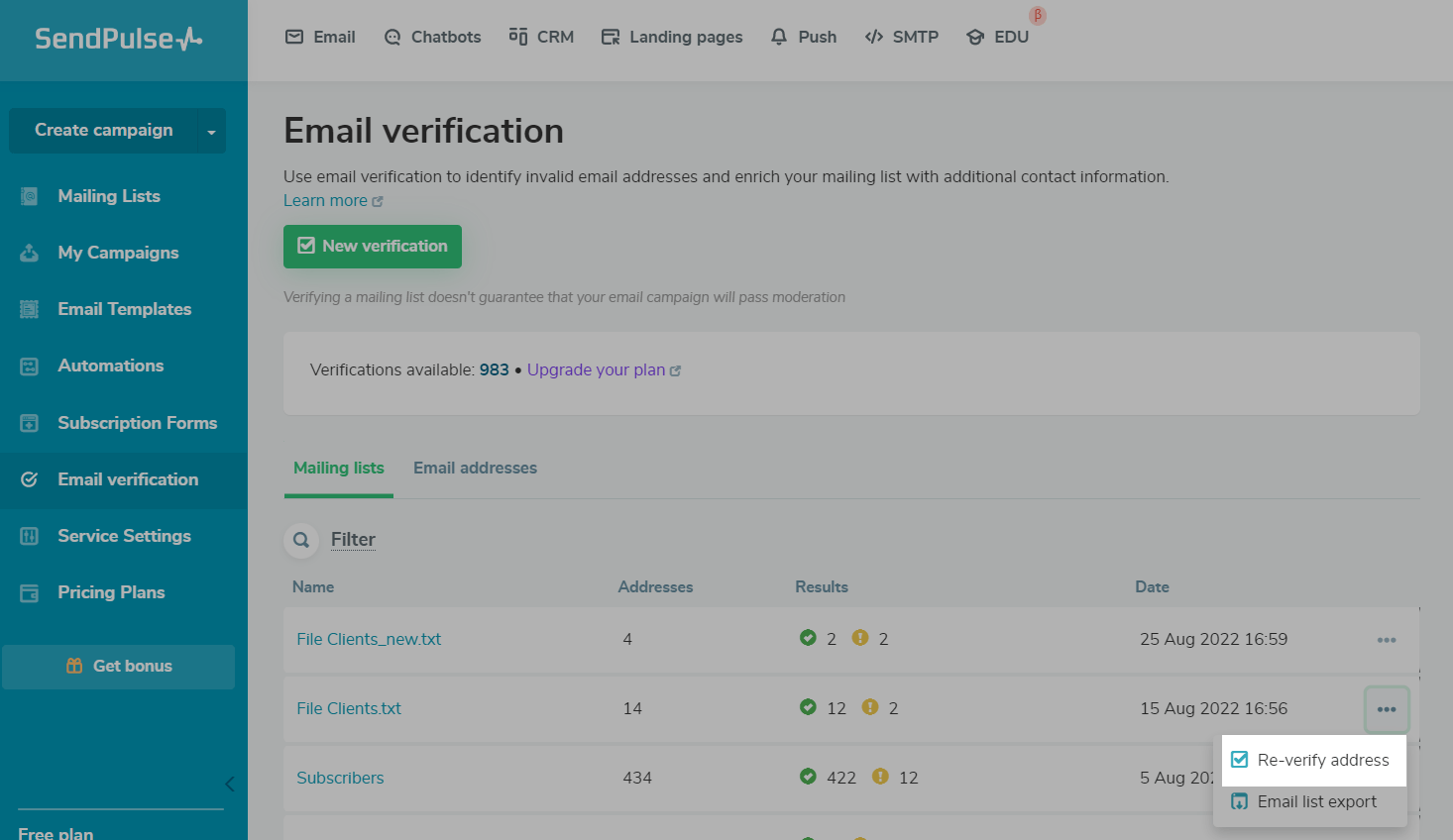Screen dimensions: 1453x840
Task: Click the Get bonus button
Action: 118,667
